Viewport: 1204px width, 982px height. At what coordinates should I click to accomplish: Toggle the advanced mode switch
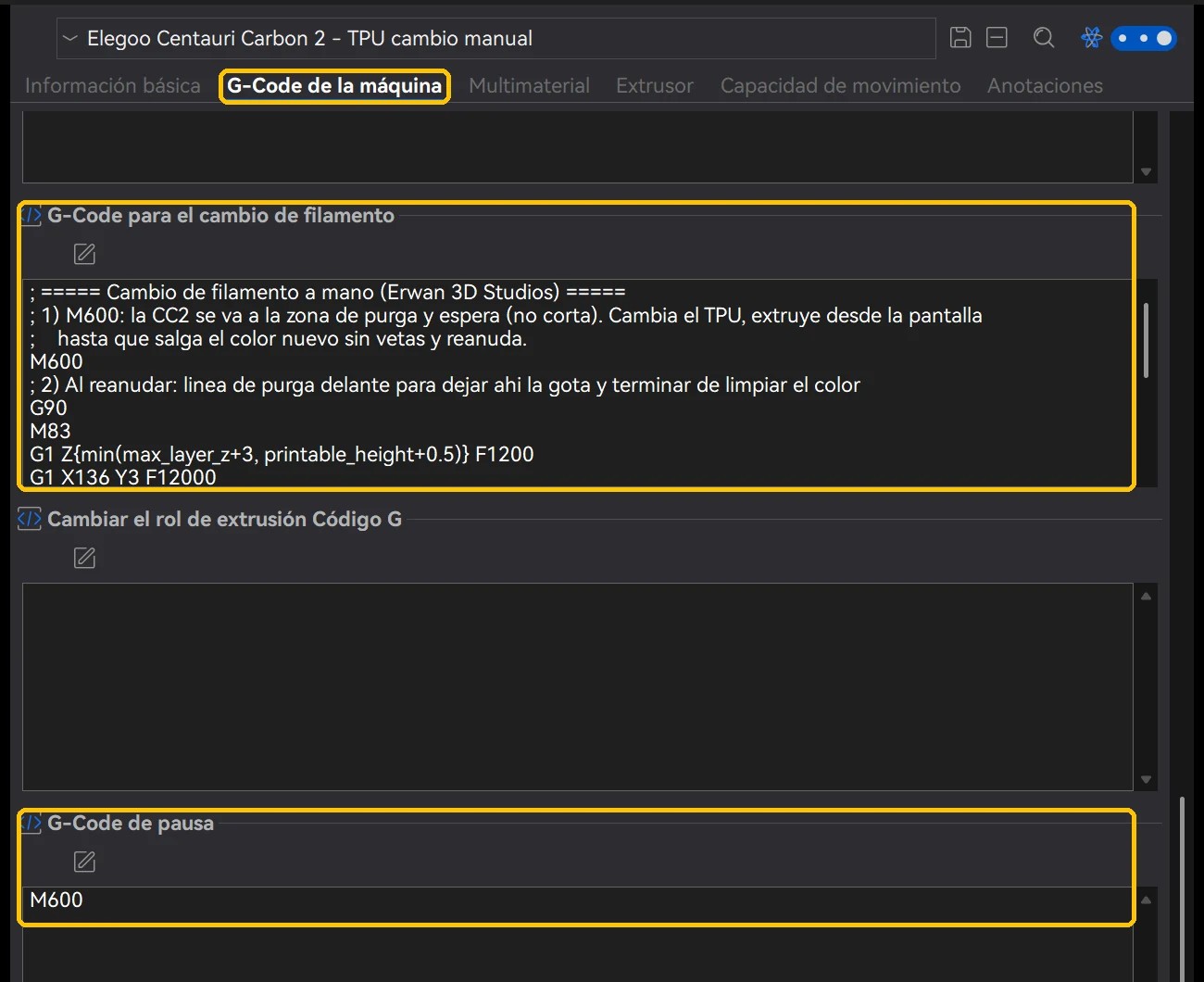click(1144, 38)
